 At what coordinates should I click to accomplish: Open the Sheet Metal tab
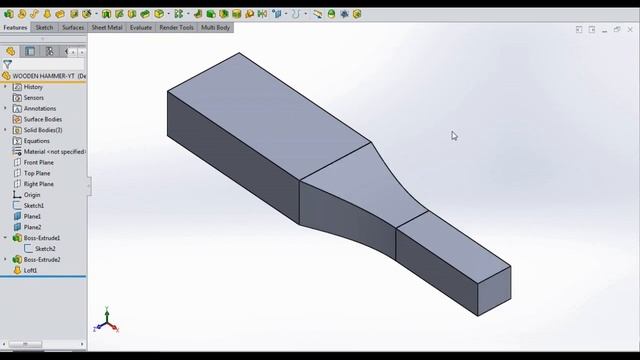[x=107, y=28]
